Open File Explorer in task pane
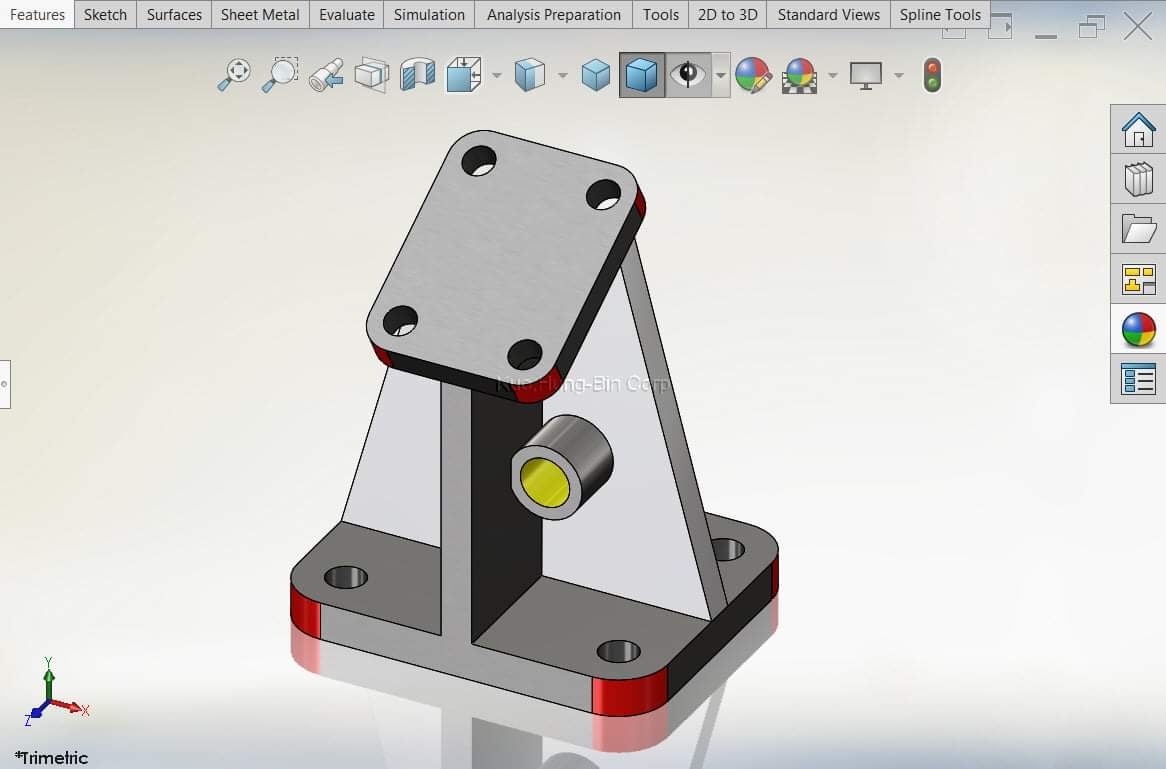Screen dimensions: 1166x769 [x=1138, y=229]
